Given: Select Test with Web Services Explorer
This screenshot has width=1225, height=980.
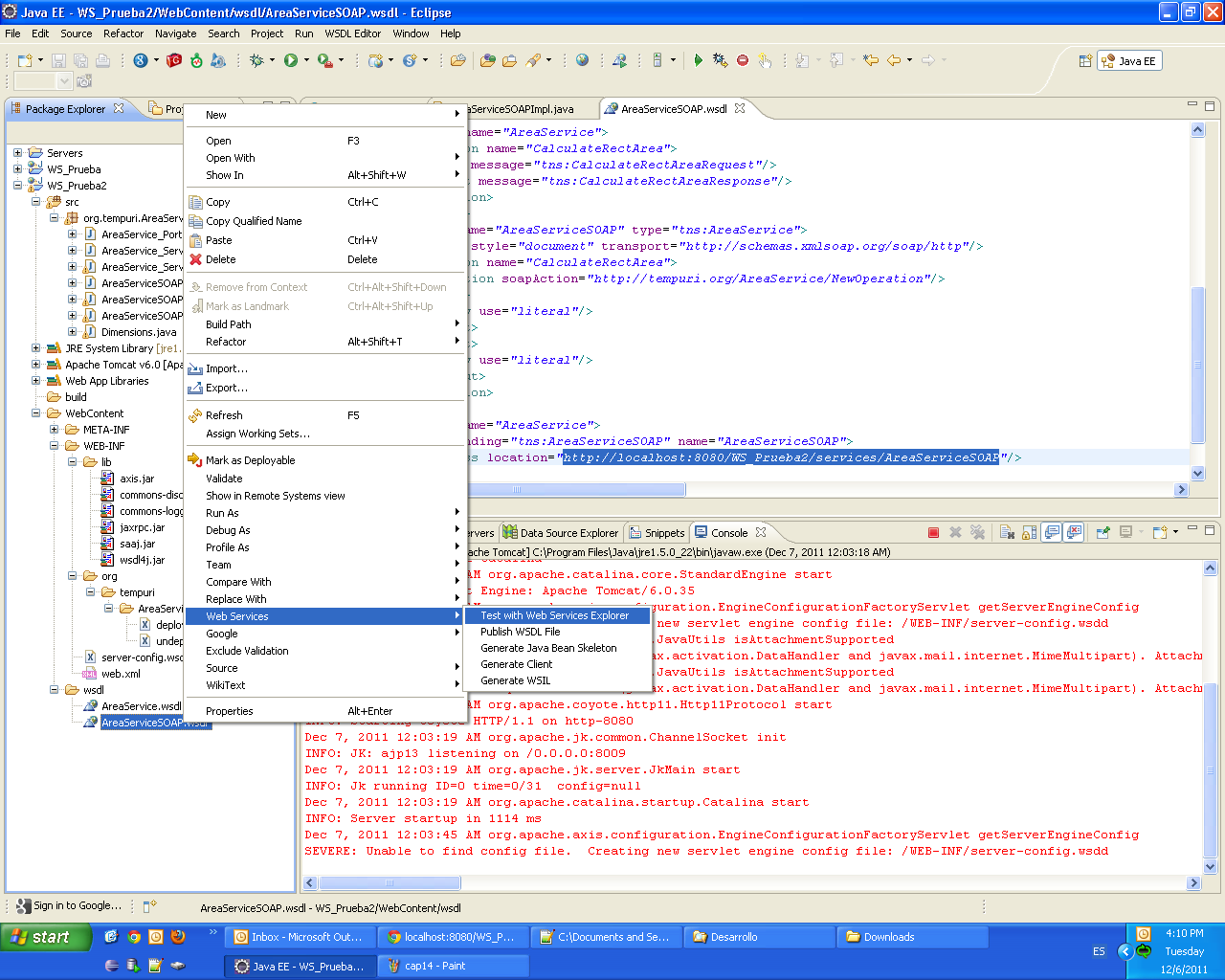Looking at the screenshot, I should (x=557, y=615).
